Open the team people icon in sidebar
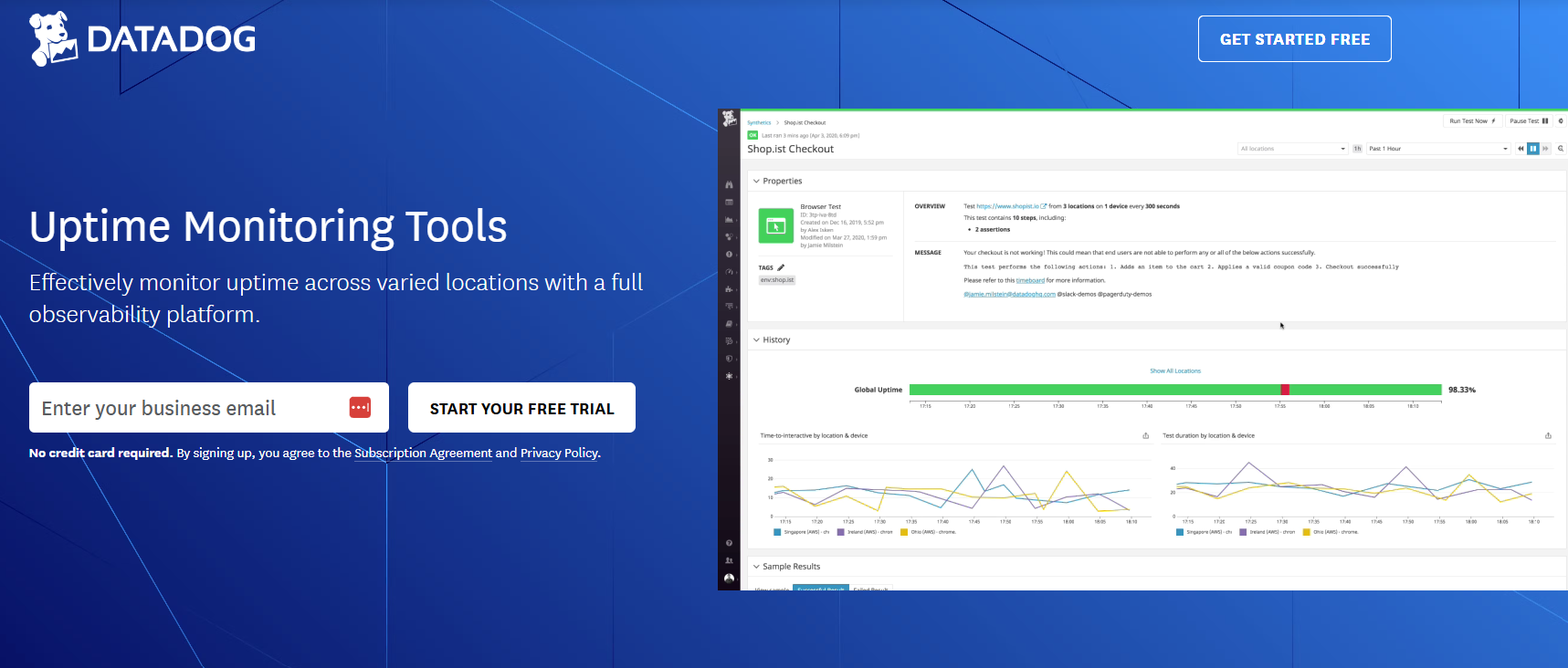Viewport: 1568px width, 668px height. point(729,560)
